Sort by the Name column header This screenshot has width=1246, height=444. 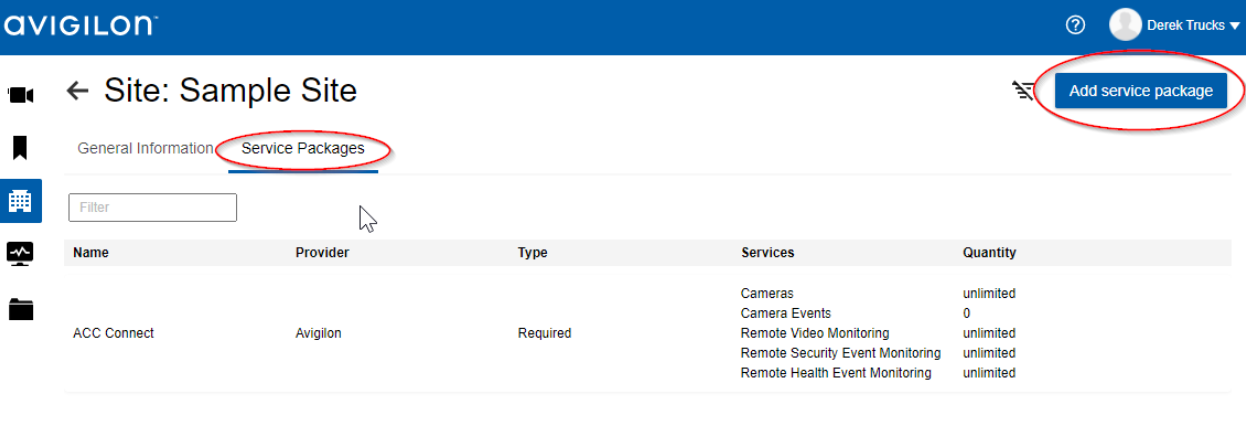[91, 253]
